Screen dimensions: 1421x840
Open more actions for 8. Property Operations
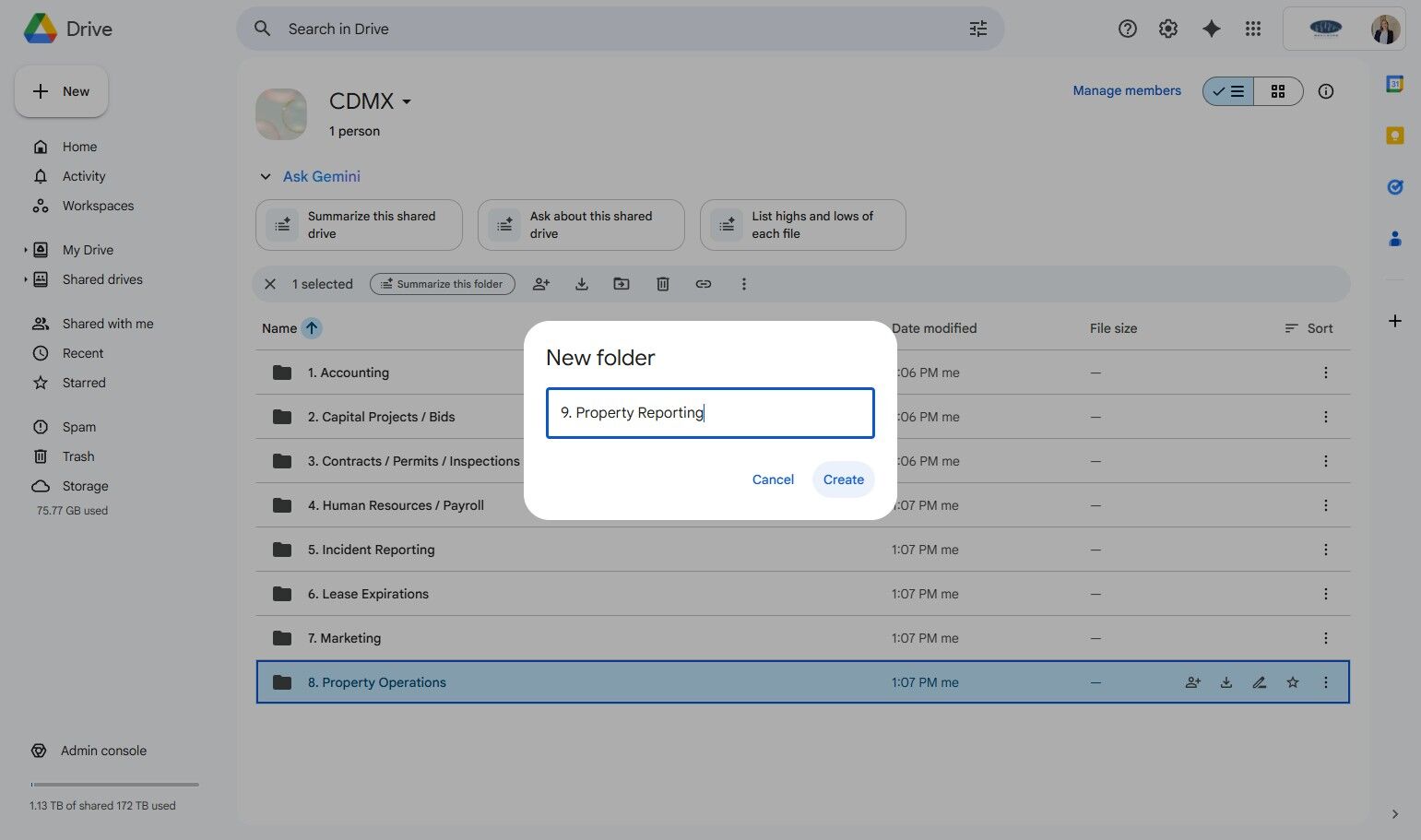1326,682
